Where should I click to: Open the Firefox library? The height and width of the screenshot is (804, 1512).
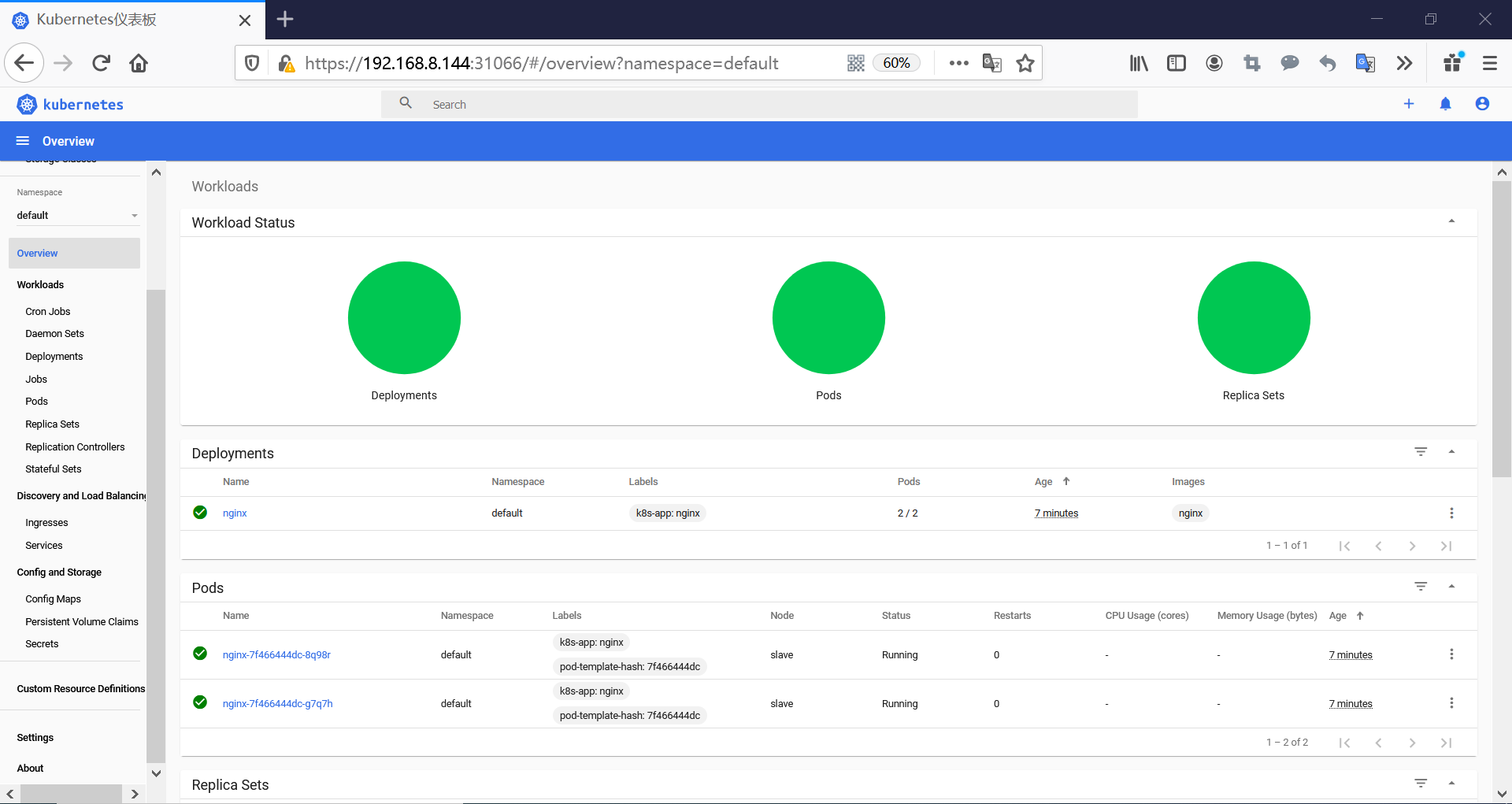click(x=1139, y=63)
